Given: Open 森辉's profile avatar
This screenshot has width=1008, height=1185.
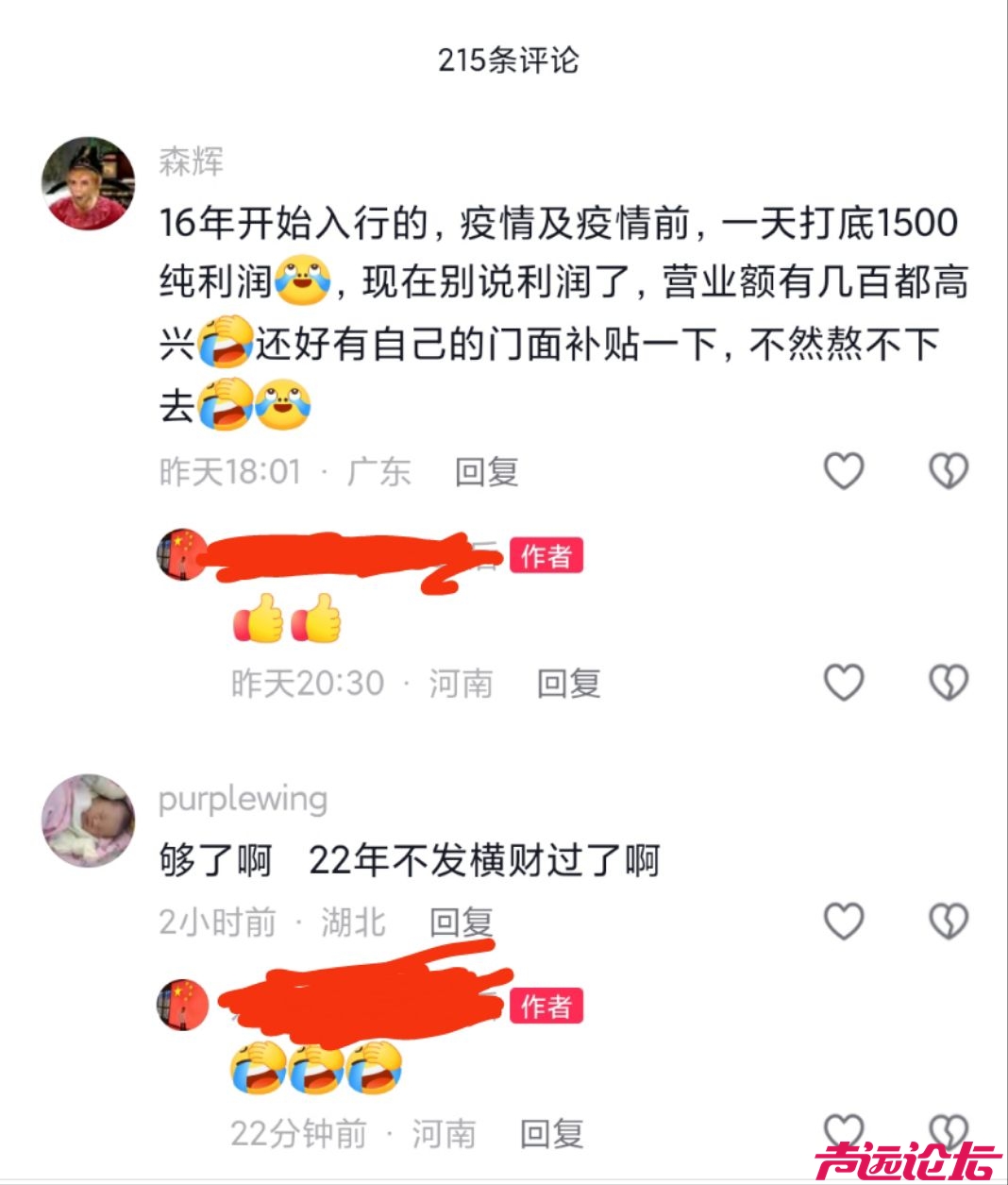Looking at the screenshot, I should click(89, 183).
